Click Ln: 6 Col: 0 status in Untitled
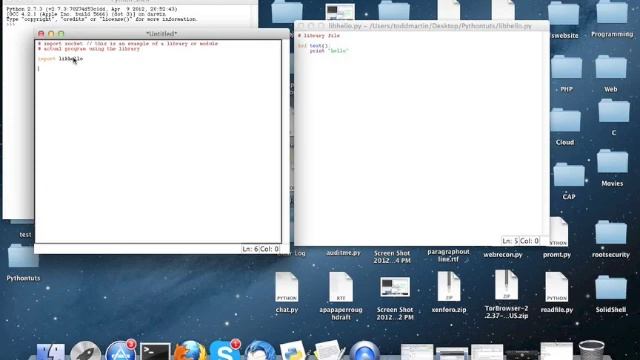This screenshot has width=640, height=360. [x=260, y=249]
